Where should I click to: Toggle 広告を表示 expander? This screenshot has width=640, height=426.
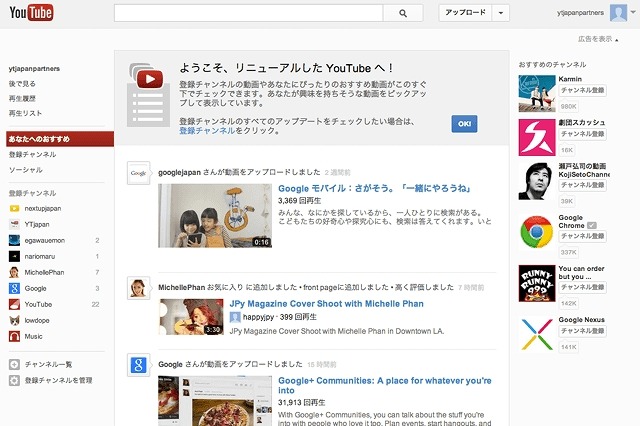click(x=598, y=39)
